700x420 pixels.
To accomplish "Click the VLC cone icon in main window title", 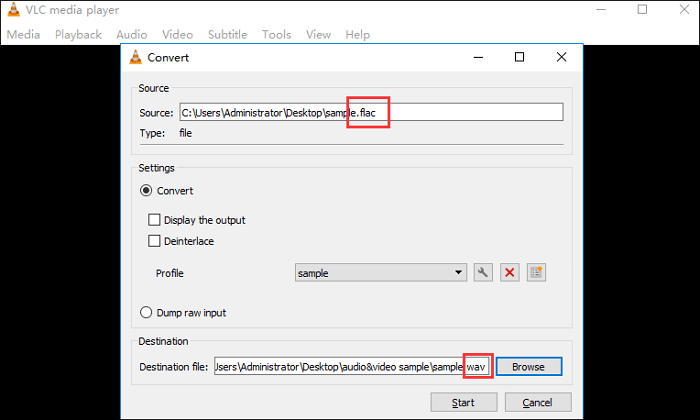I will 11,11.
